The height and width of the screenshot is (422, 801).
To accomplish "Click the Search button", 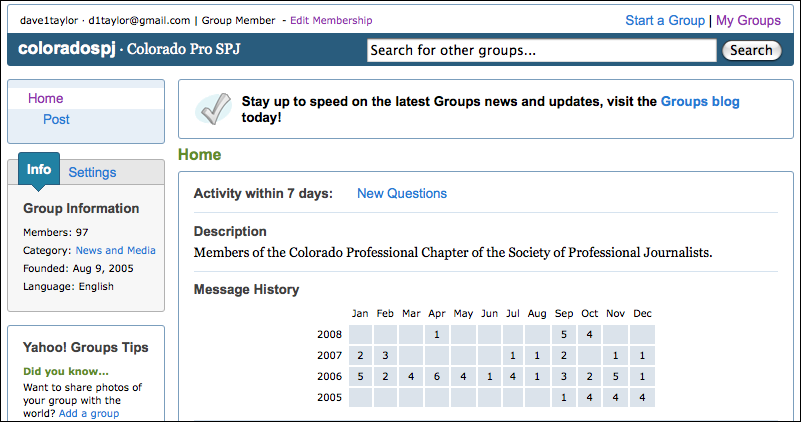I will pos(751,50).
